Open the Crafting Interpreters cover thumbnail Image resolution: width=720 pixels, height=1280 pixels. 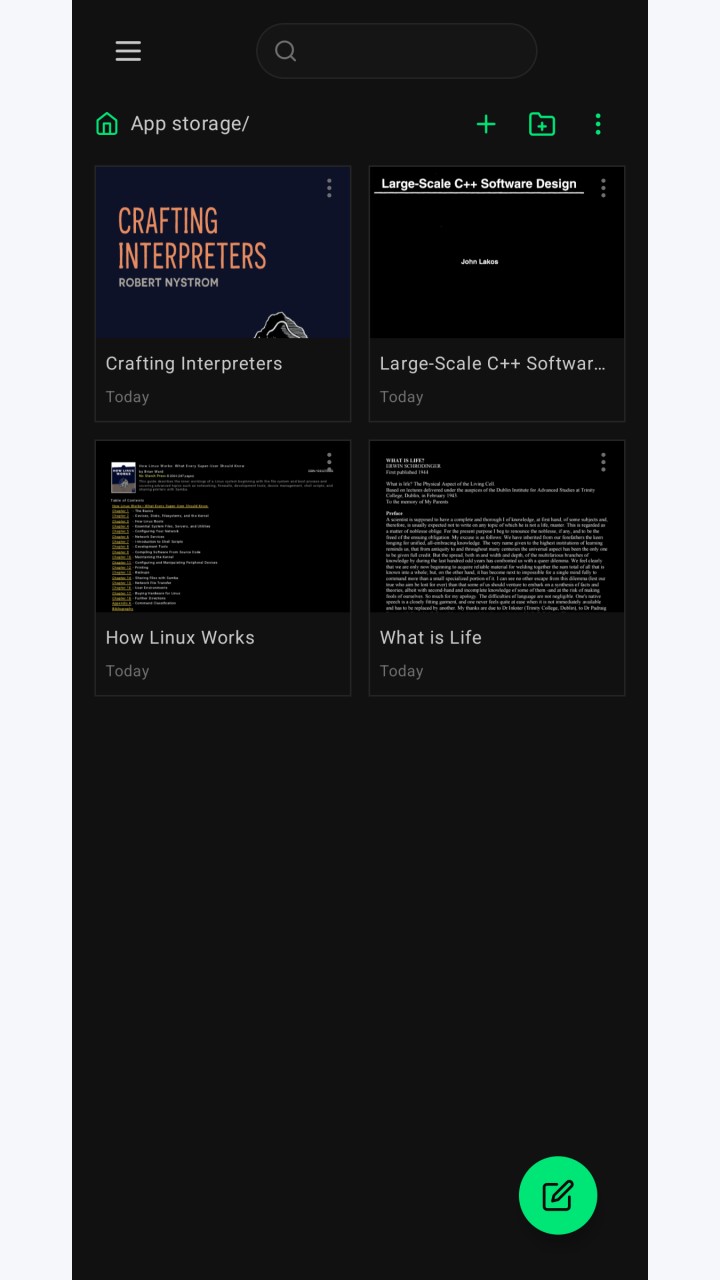[223, 253]
